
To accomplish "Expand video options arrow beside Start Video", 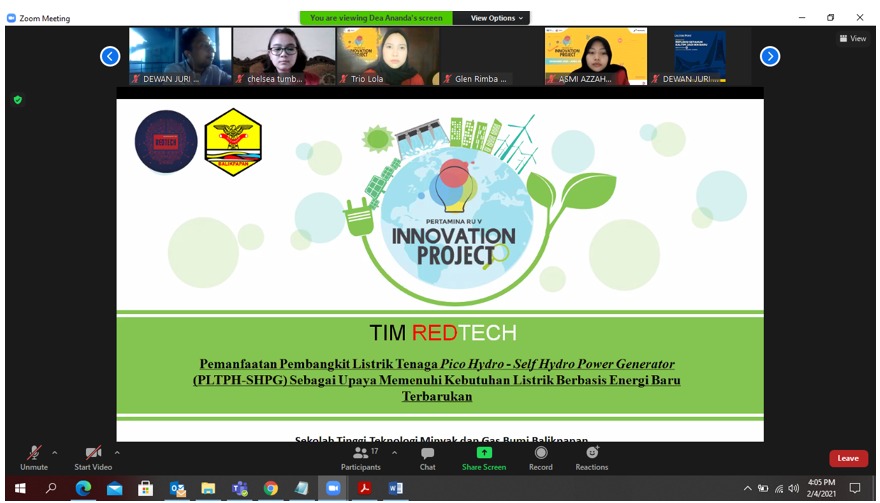I will pos(117,452).
